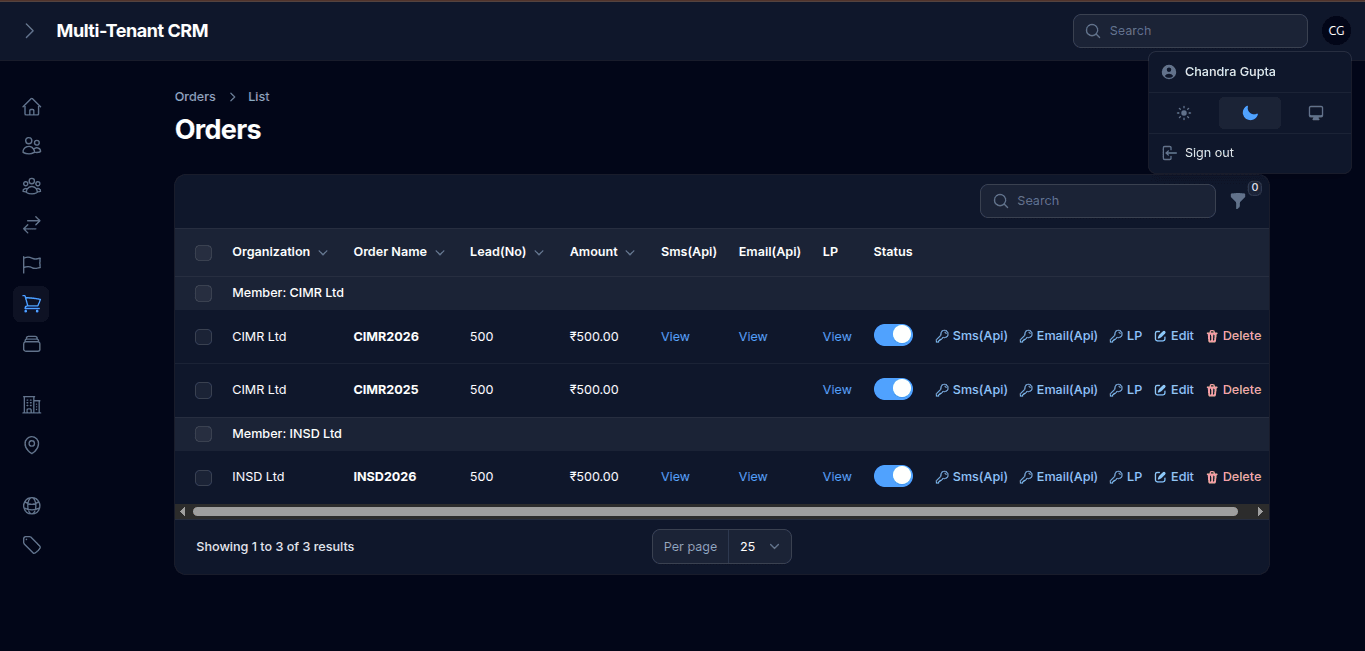Open the user-group teams sidebar icon

pyautogui.click(x=31, y=186)
